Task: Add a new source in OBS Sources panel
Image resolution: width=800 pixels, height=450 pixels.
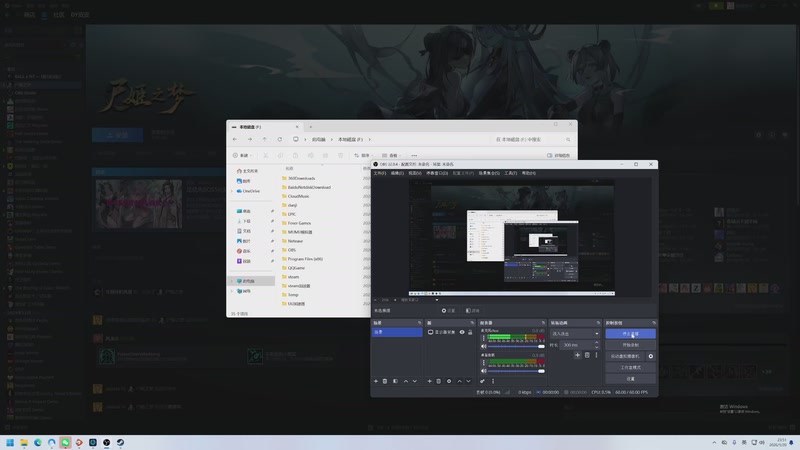Action: click(430, 381)
